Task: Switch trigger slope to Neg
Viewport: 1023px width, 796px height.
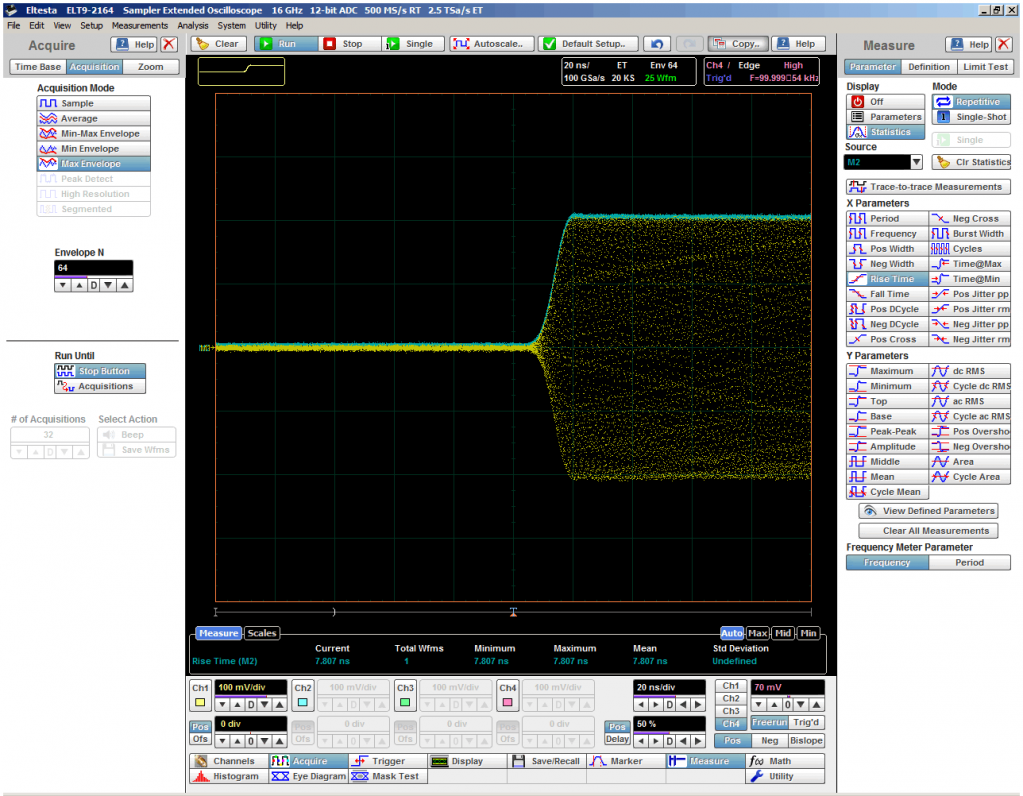Action: point(768,741)
